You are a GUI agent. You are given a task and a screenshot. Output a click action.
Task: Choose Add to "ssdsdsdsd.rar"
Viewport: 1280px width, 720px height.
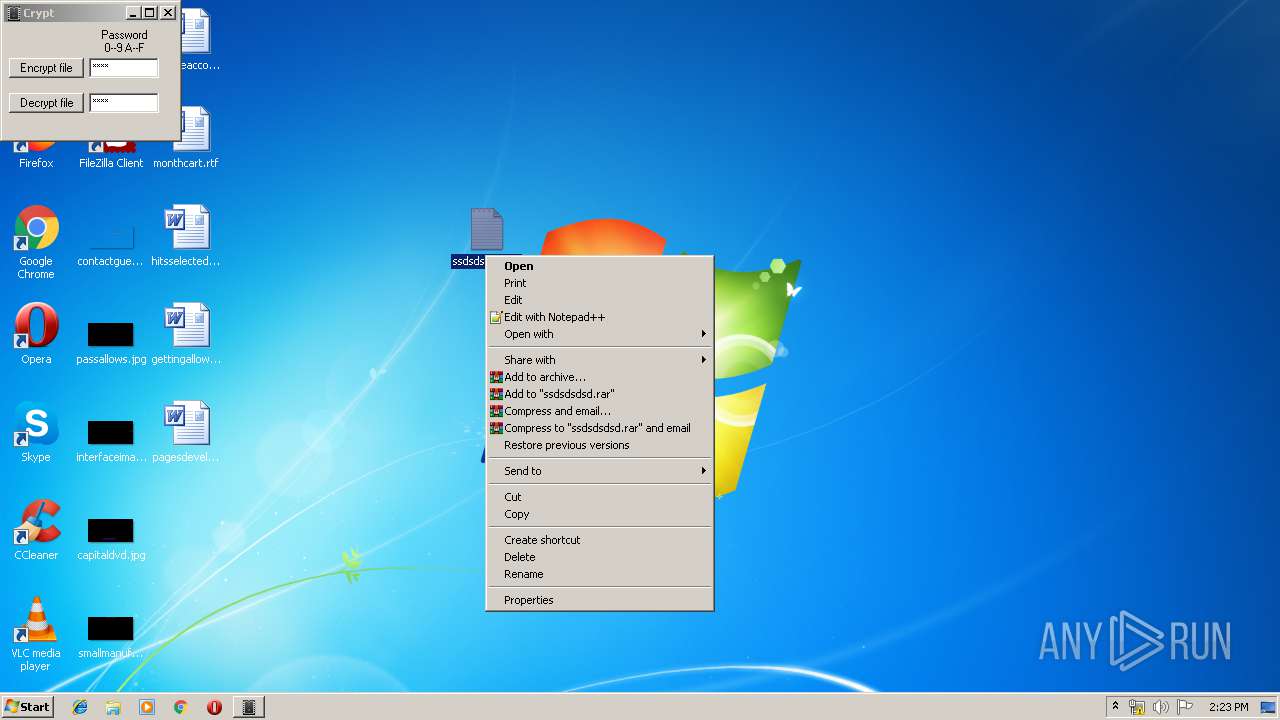click(x=600, y=394)
